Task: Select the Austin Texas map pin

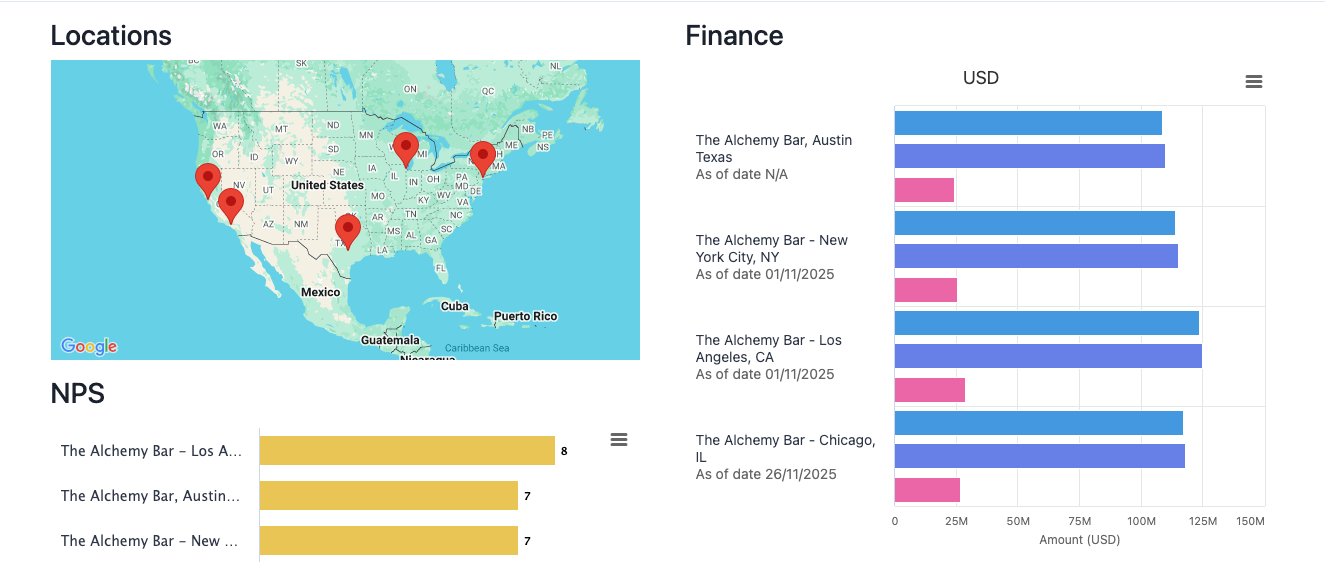Action: point(347,232)
